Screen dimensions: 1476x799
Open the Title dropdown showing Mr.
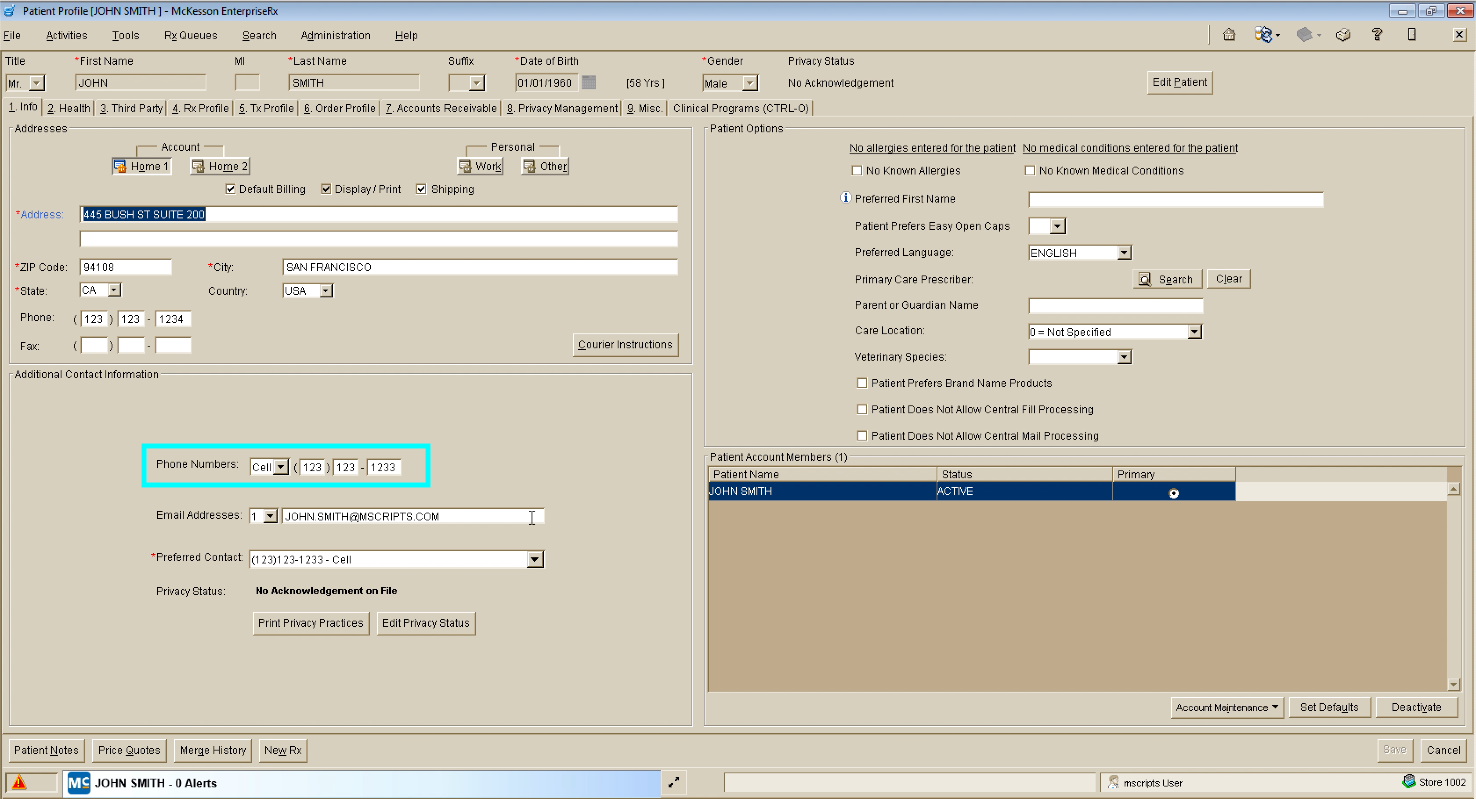37,83
